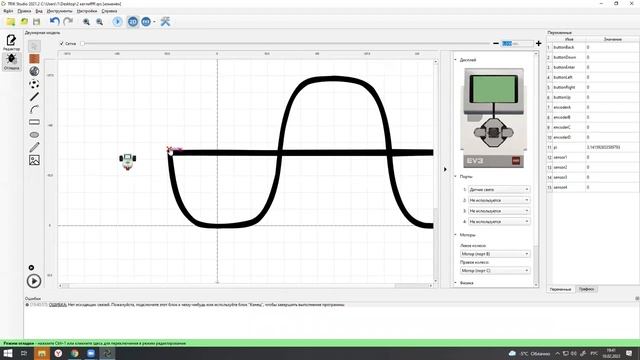Open port 4 sensor dropdown

pyautogui.click(x=499, y=222)
